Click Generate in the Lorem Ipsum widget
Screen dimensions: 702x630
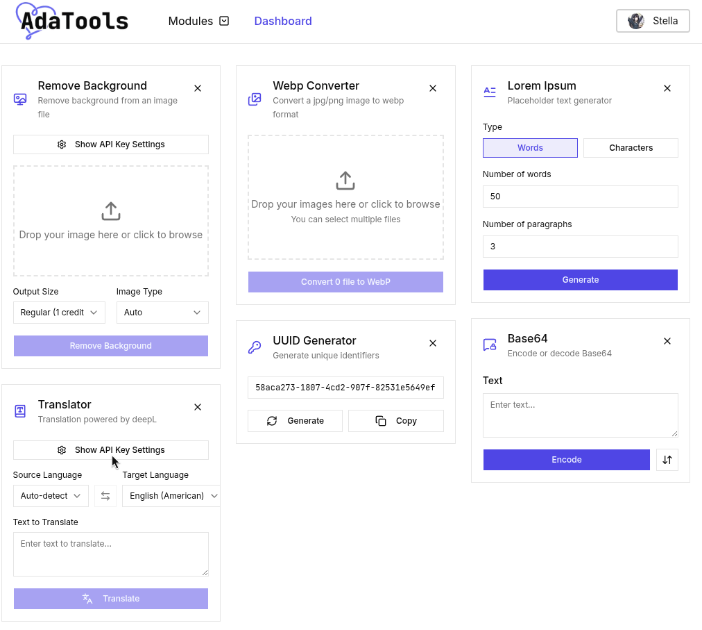tap(580, 280)
